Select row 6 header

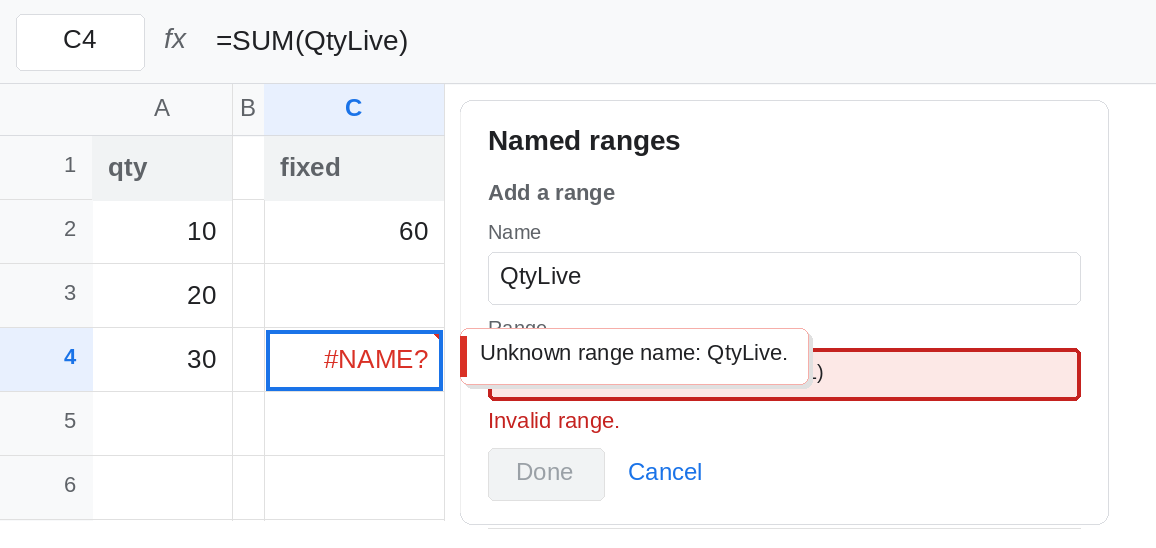[x=46, y=487]
